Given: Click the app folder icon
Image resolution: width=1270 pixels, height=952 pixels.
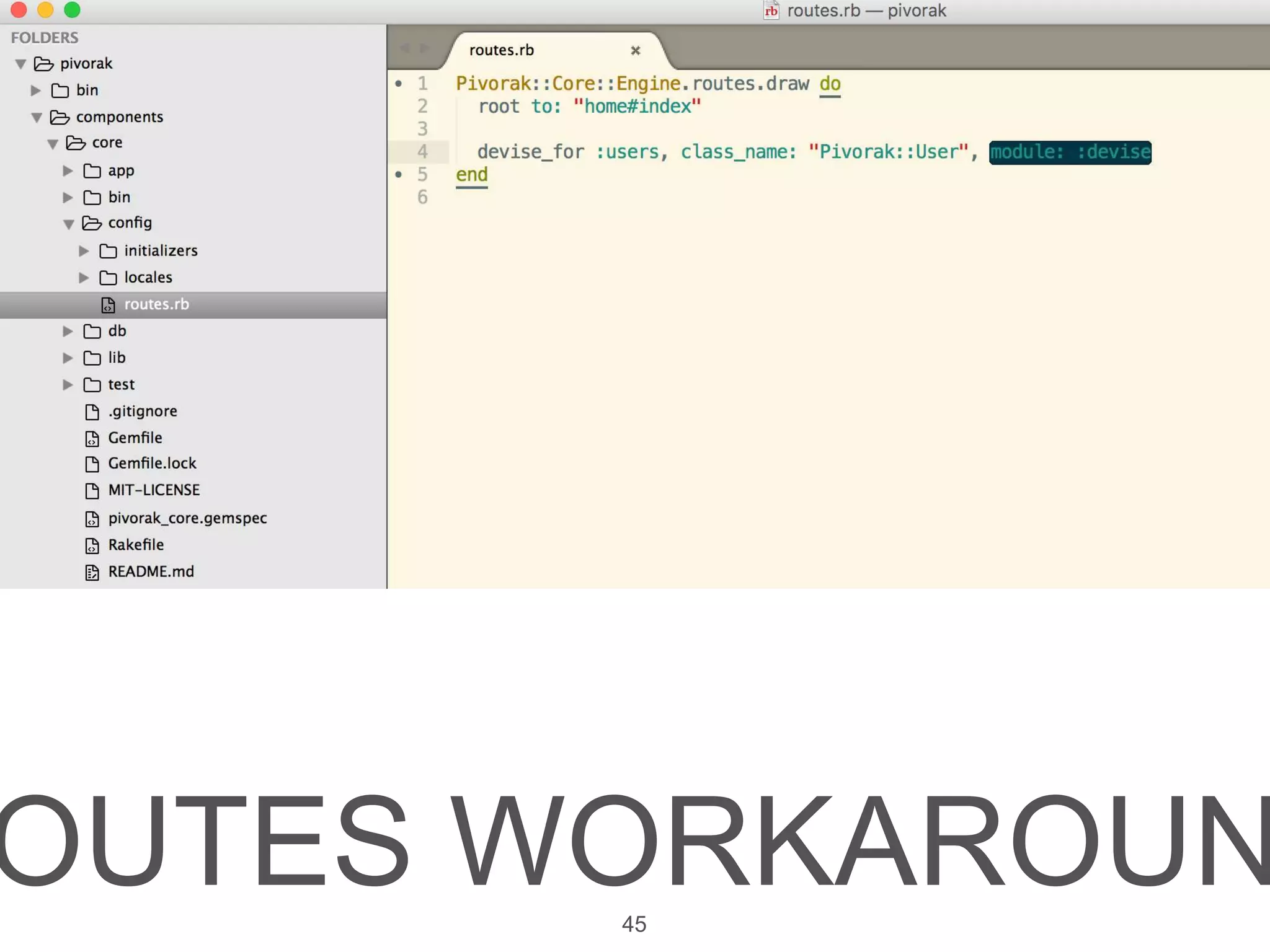Looking at the screenshot, I should point(92,170).
